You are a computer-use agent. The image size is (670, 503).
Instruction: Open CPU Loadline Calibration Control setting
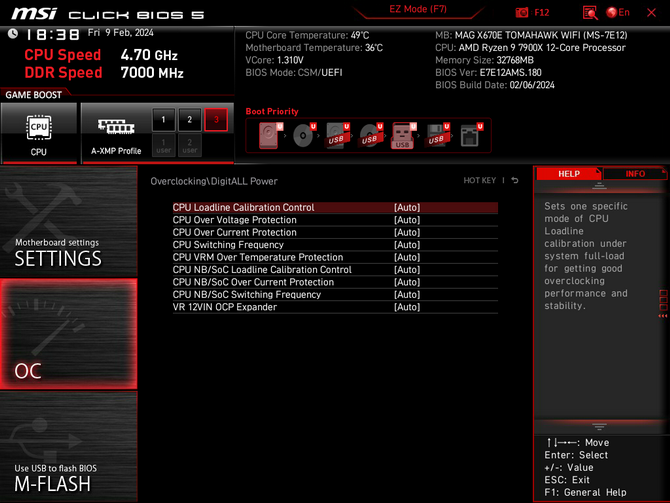335,207
